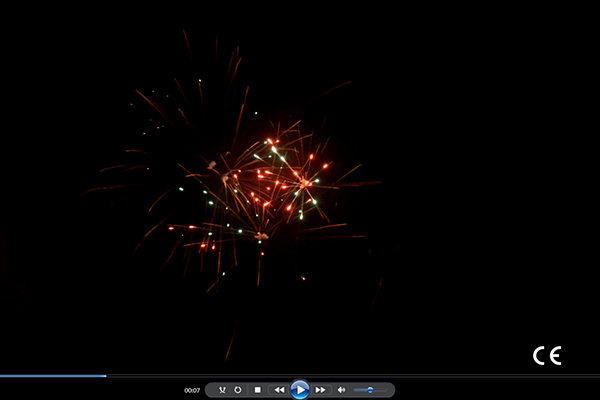The width and height of the screenshot is (600, 400).
Task: Adjust the volume slider
Action: (x=370, y=390)
